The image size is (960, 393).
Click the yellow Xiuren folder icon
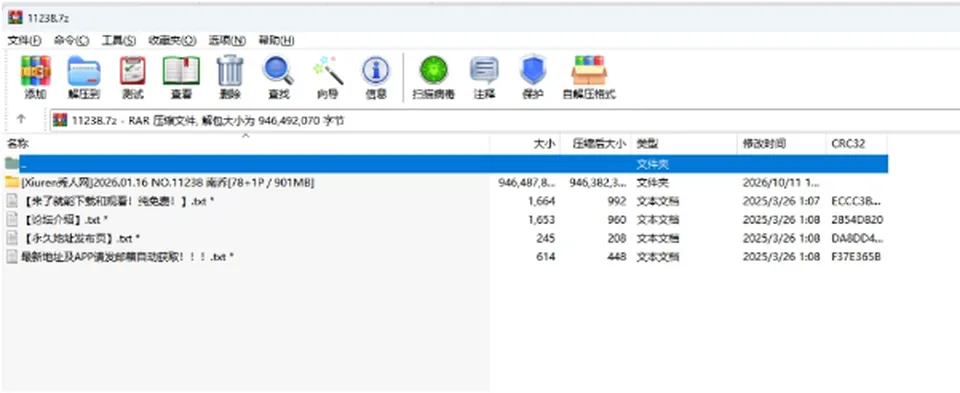[12, 182]
